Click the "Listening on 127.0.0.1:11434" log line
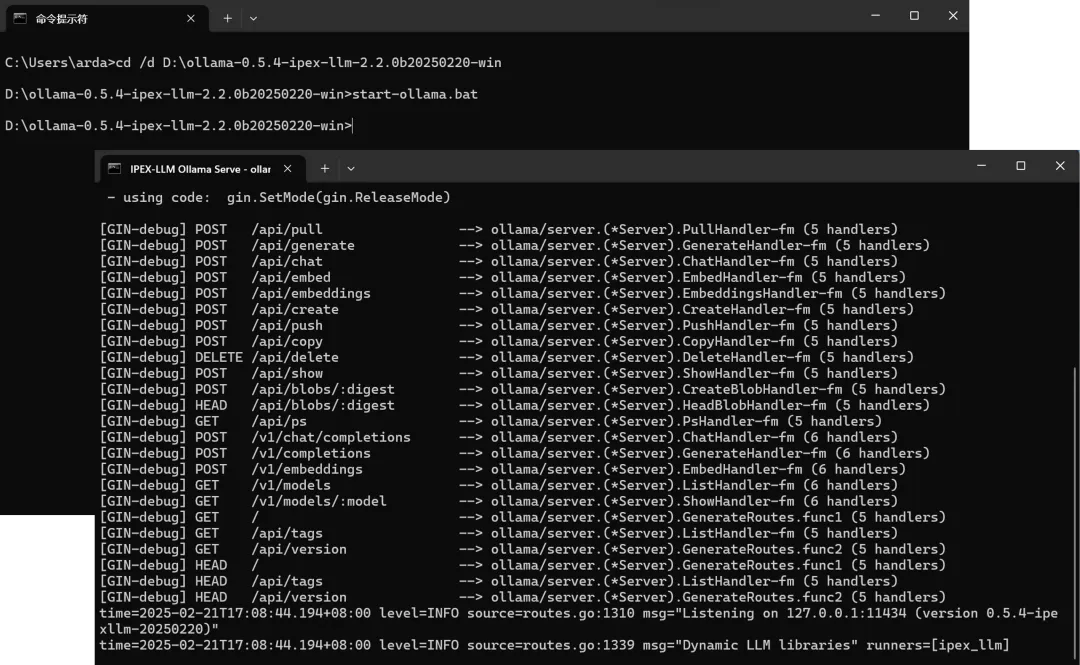The height and width of the screenshot is (665, 1080). 578,613
